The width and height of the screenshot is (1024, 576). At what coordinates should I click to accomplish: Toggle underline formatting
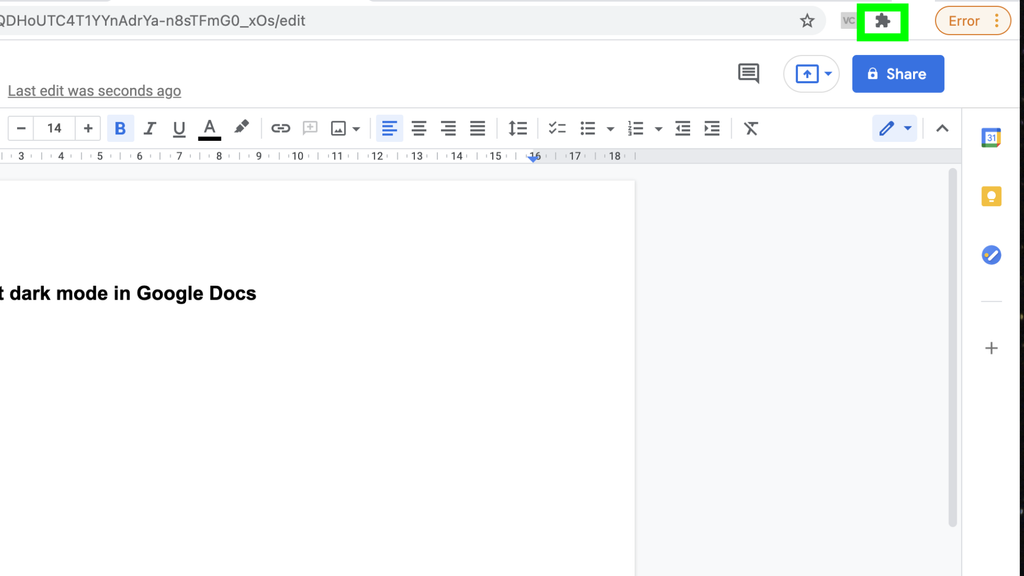pos(179,128)
